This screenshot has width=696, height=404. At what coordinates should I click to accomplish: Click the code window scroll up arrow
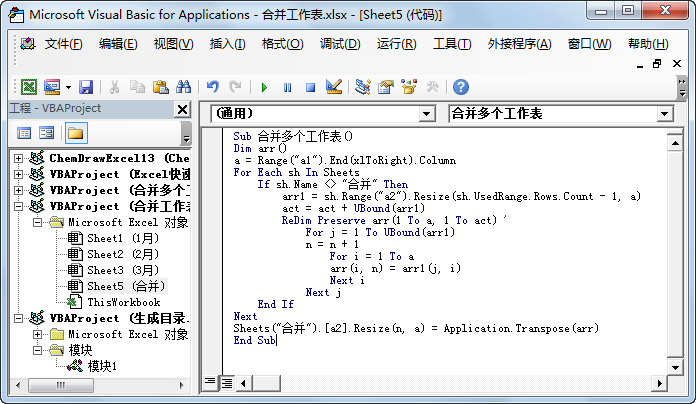(675, 143)
